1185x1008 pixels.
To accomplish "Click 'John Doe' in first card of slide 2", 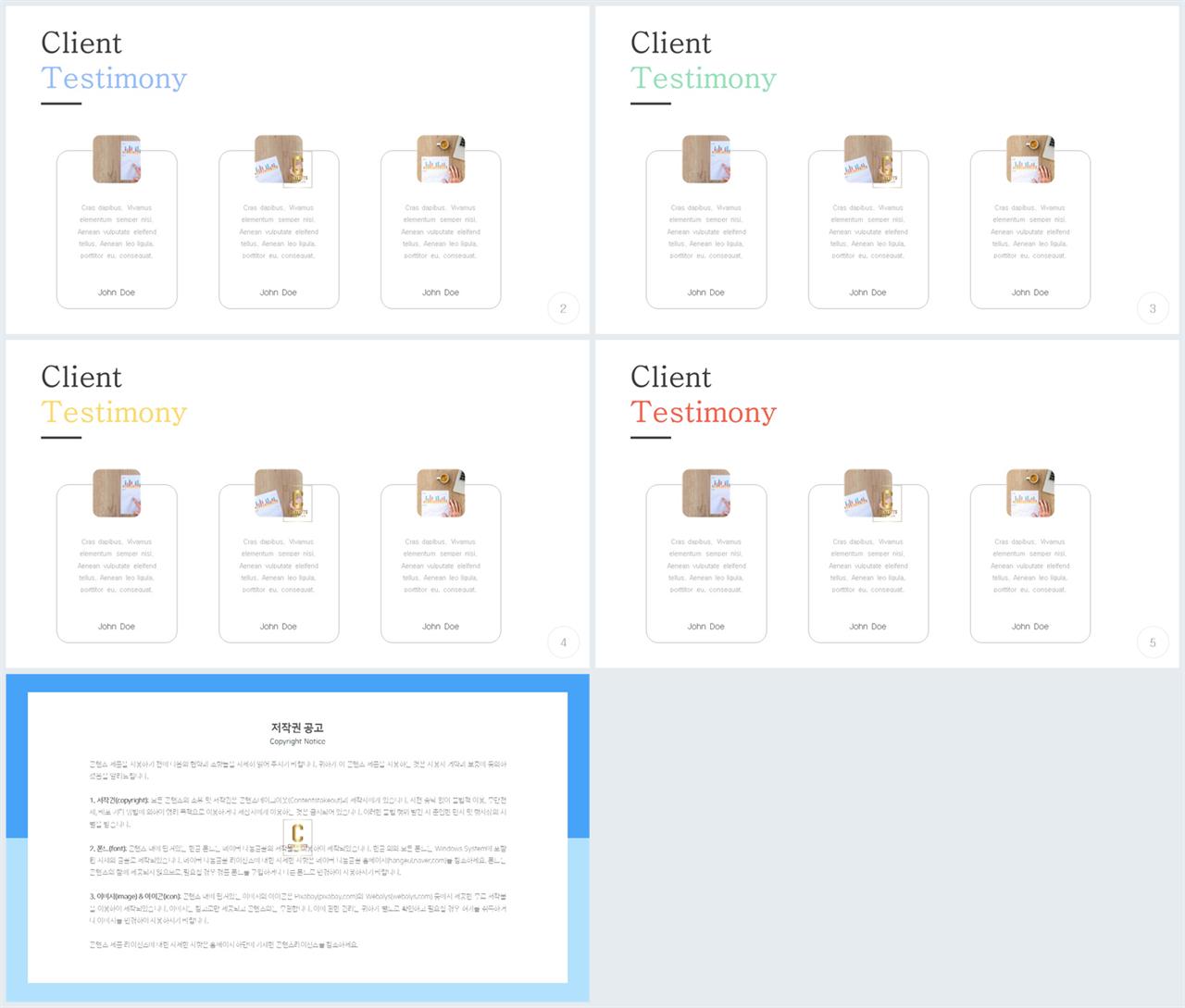I will (117, 292).
